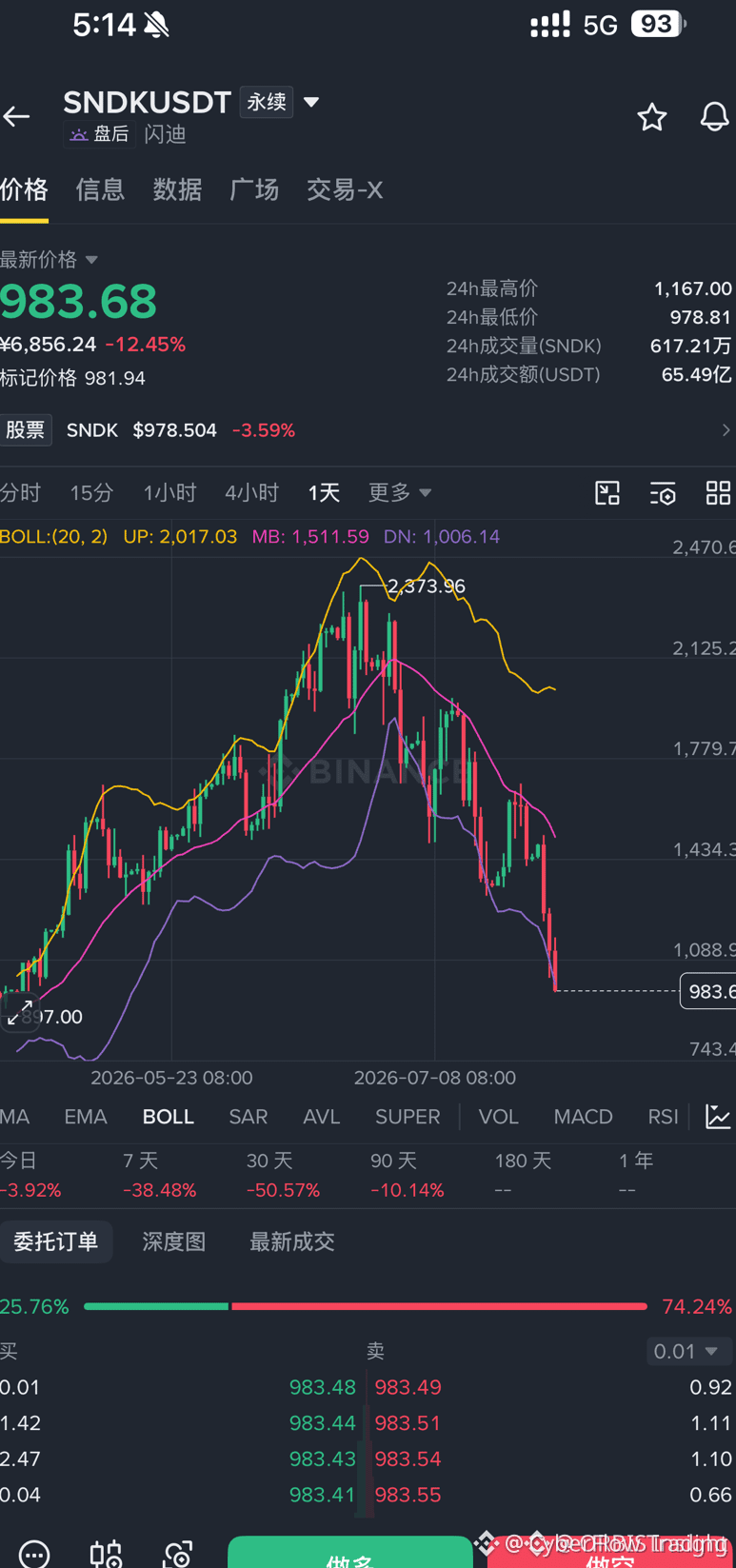Tap the 983.6 current price label on chart axis
This screenshot has height=1568, width=736.
click(708, 991)
